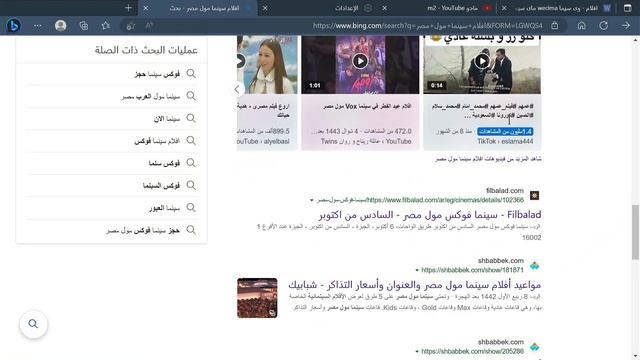Click the Bing sidebar button in toolbar
Viewport: 640px width, 360px height.
(x=13, y=26)
